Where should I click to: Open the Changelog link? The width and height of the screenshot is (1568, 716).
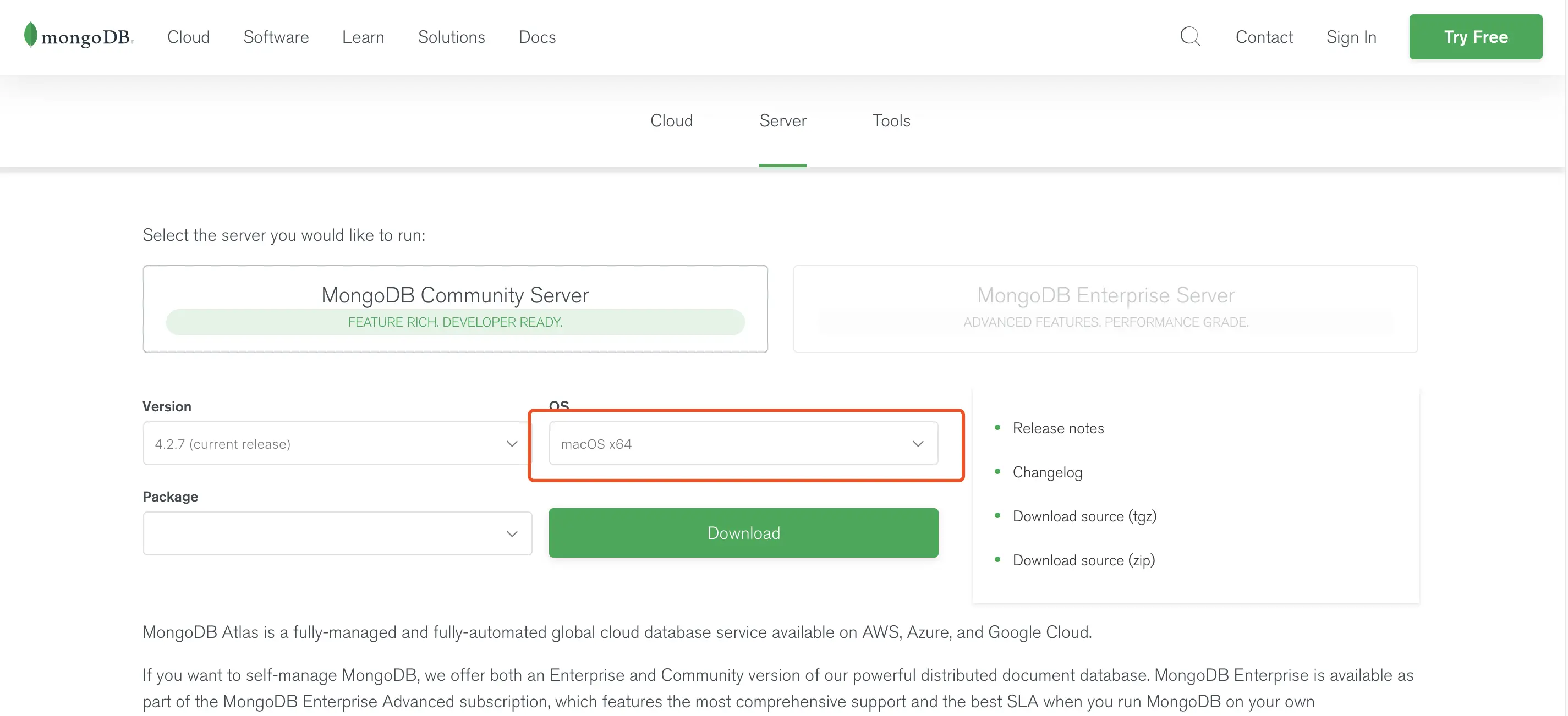point(1047,472)
